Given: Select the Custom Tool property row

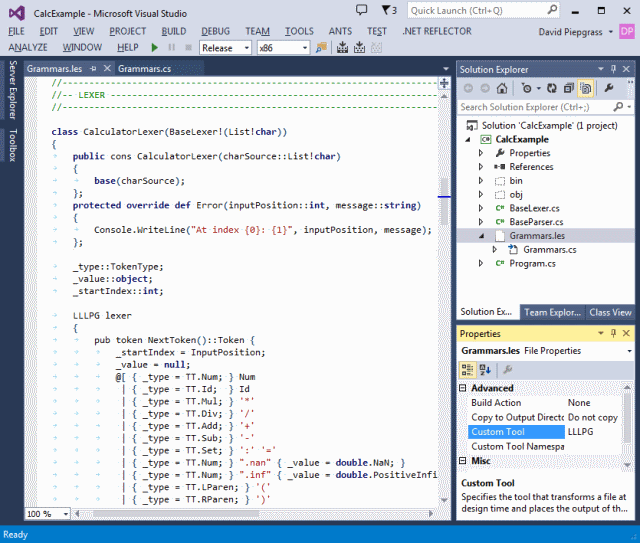Looking at the screenshot, I should pyautogui.click(x=546, y=432).
